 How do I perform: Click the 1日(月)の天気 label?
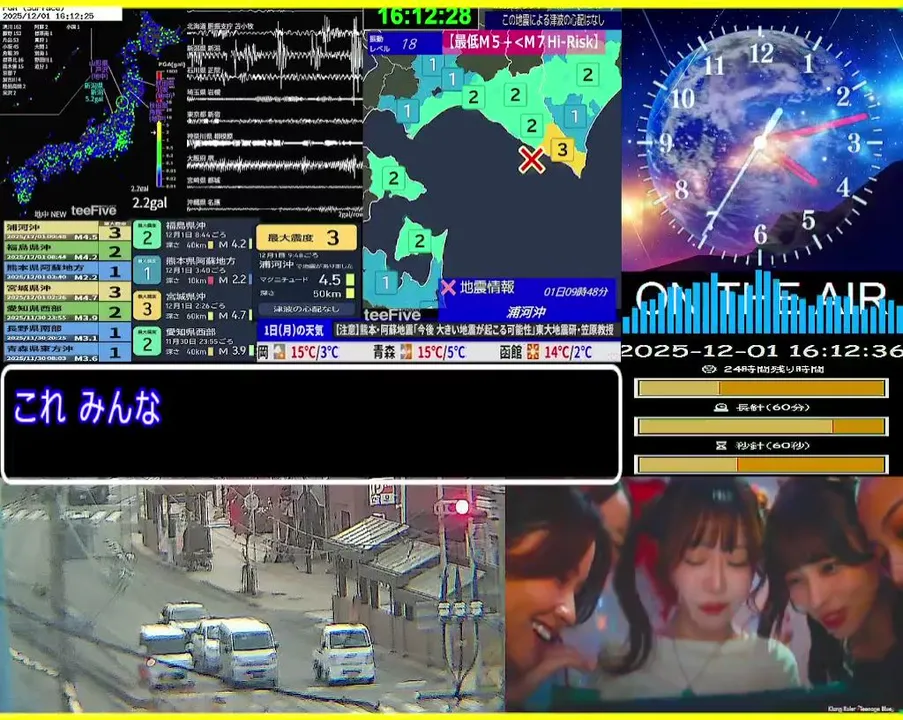[294, 331]
